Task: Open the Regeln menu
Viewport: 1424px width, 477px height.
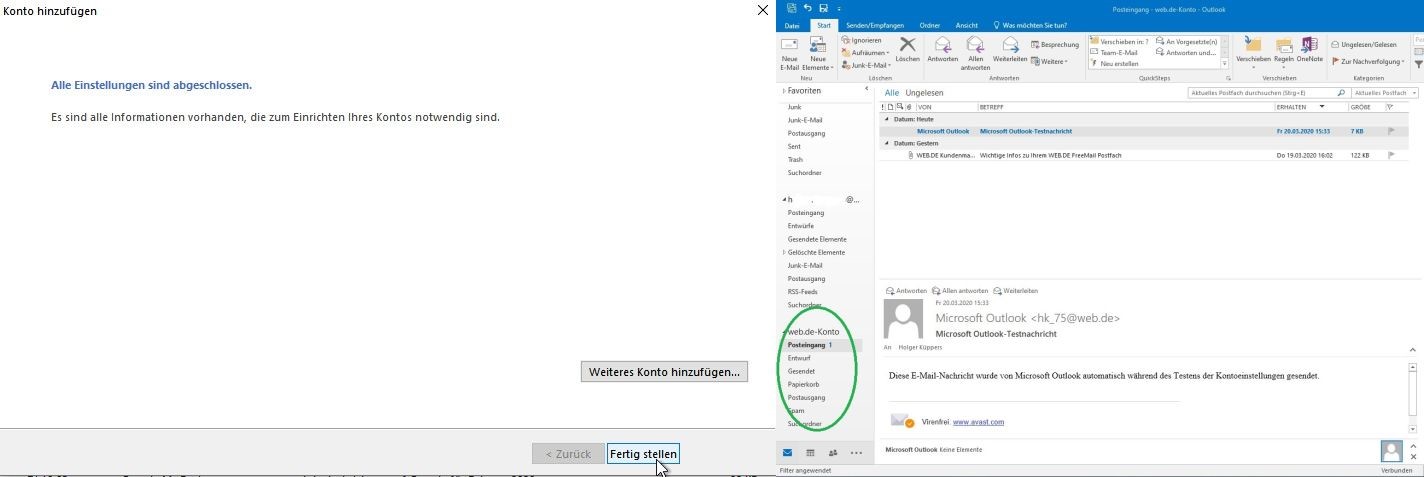Action: [x=1284, y=50]
